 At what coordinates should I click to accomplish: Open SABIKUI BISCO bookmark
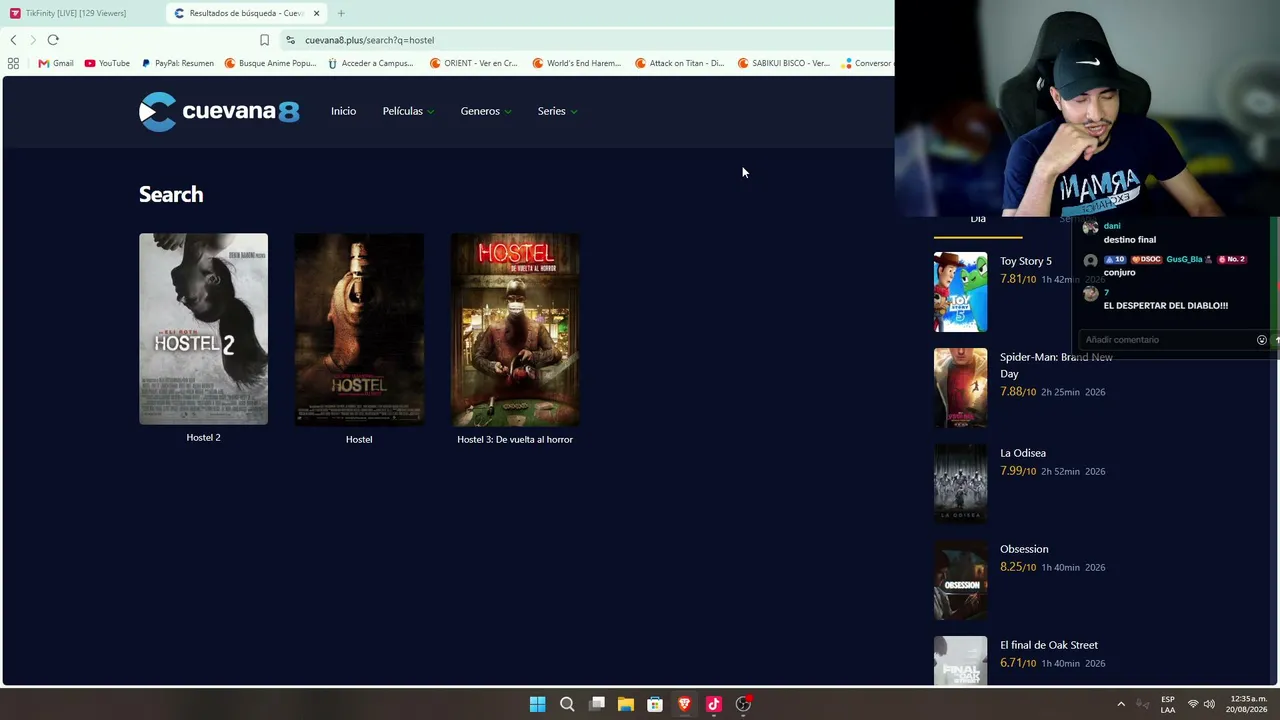coord(783,63)
